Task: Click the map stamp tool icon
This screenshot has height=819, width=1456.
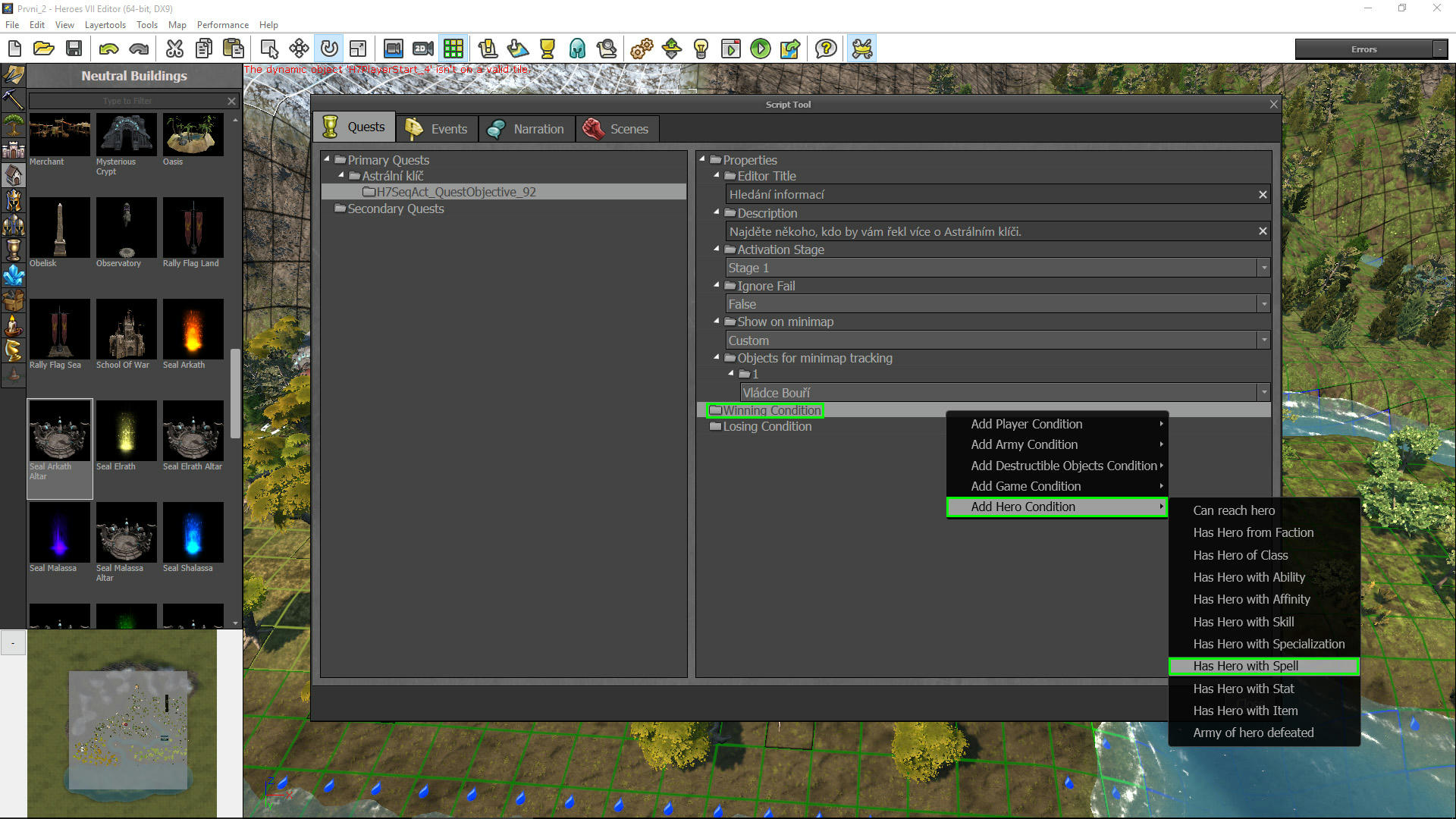Action: click(518, 49)
